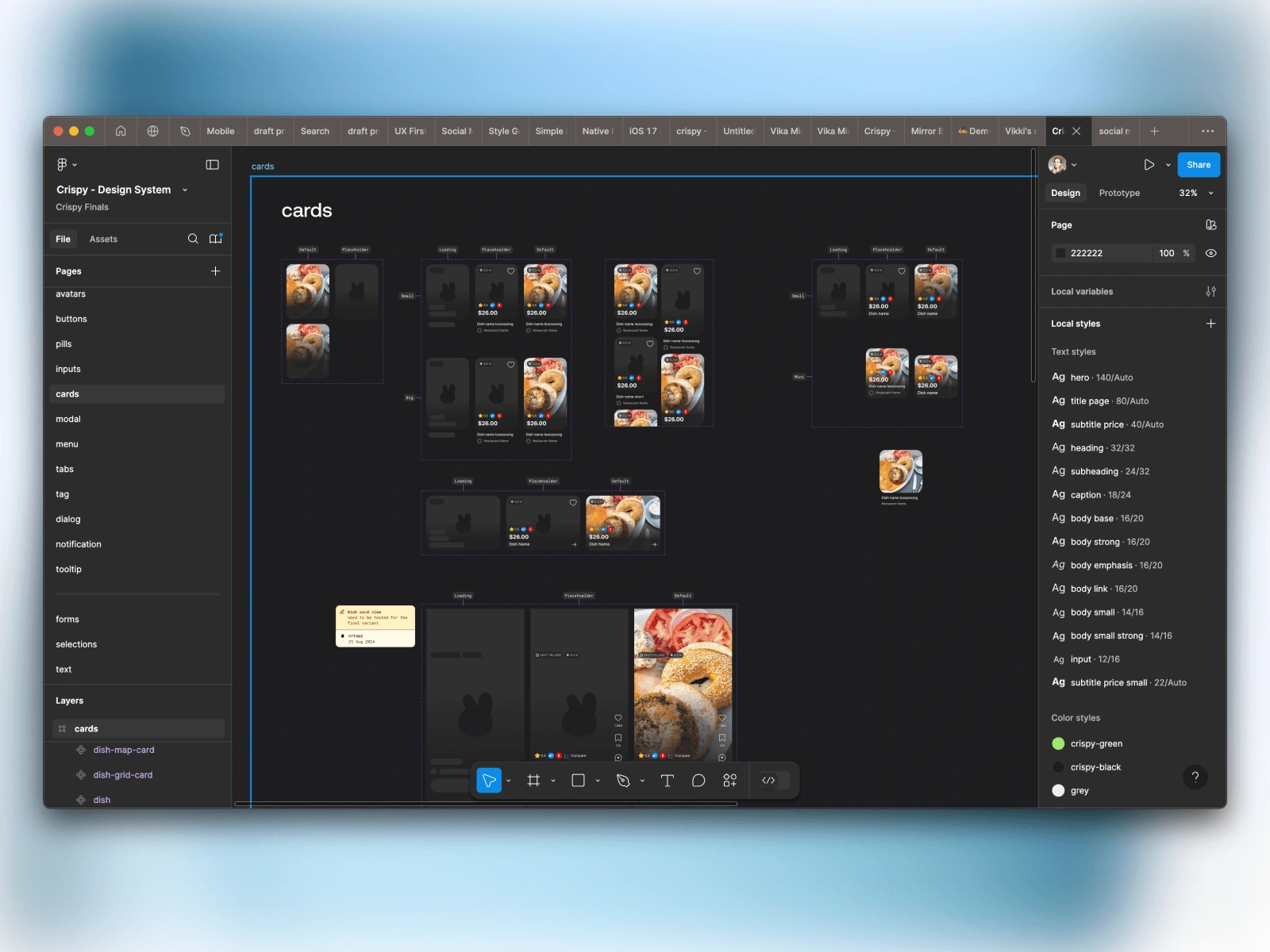Switch to the Prototype tab
The width and height of the screenshot is (1270, 952).
(x=1119, y=193)
